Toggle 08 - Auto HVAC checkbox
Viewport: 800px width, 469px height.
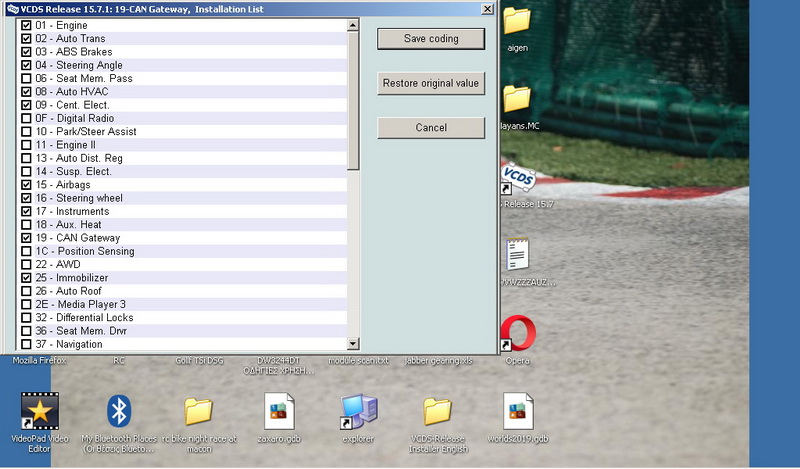(26, 91)
